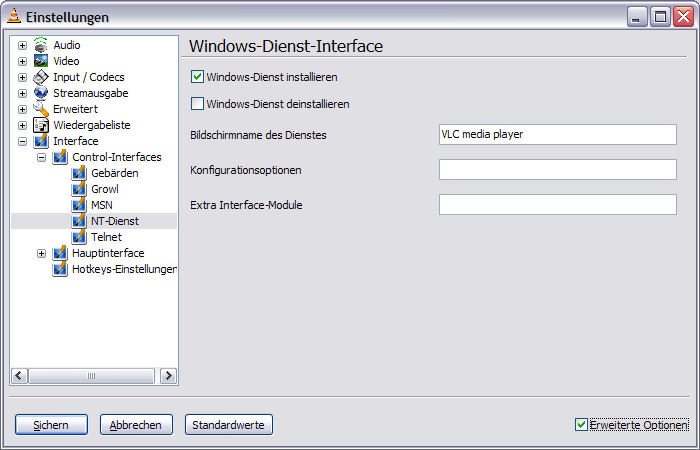Click the Streamausgabe globe icon

(x=41, y=93)
